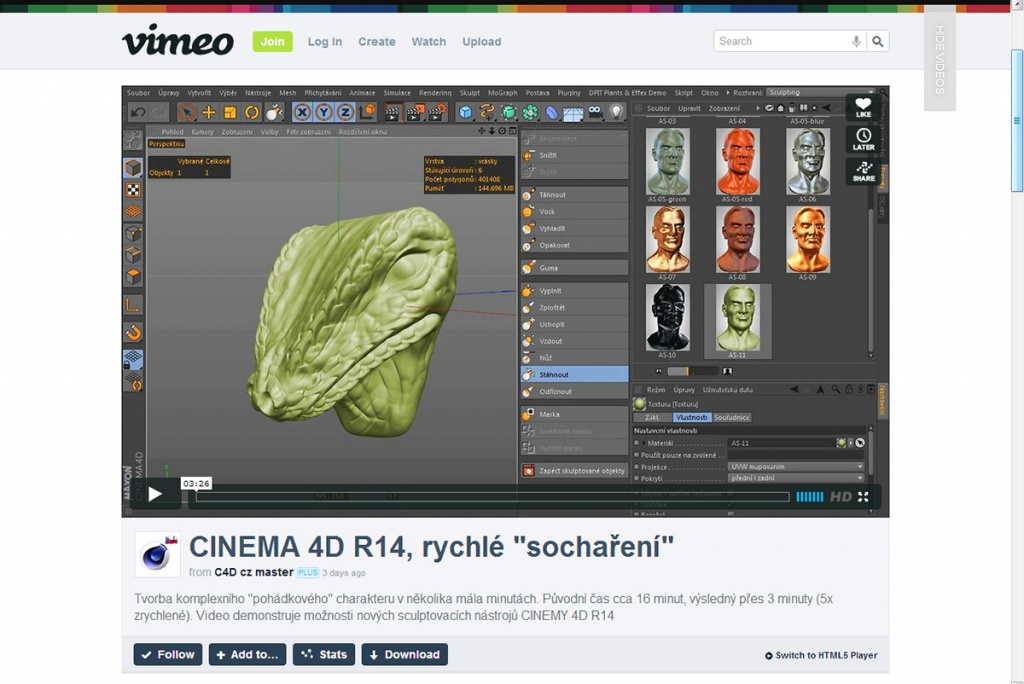Image resolution: width=1024 pixels, height=684 pixels.
Task: Open the Log In link
Action: (x=325, y=41)
